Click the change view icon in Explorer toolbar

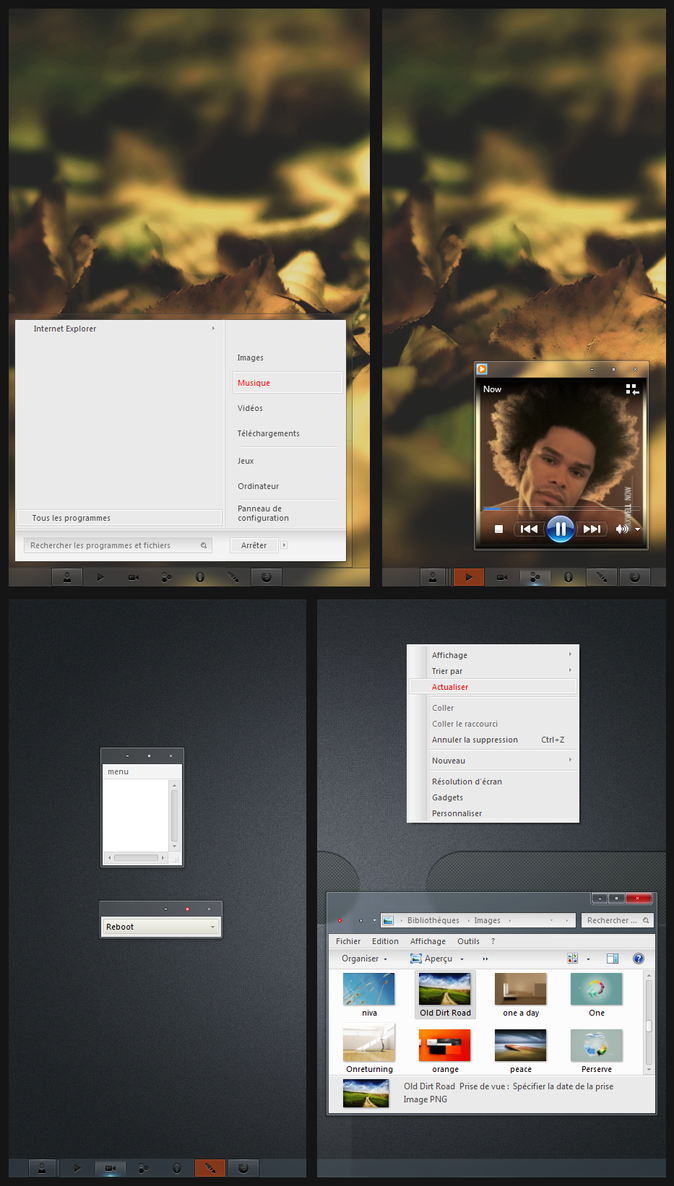(573, 958)
